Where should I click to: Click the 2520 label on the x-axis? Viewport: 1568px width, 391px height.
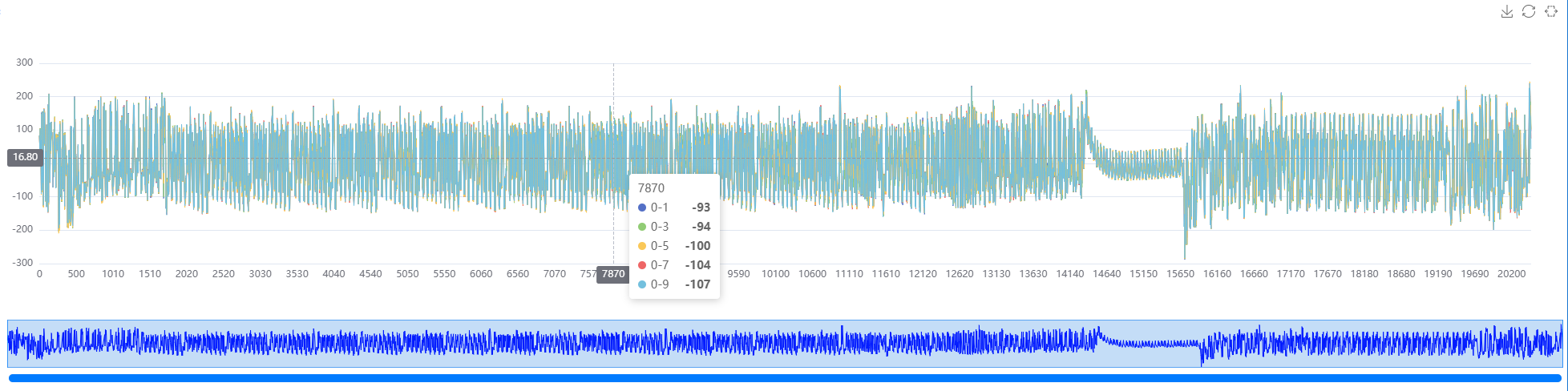(224, 274)
